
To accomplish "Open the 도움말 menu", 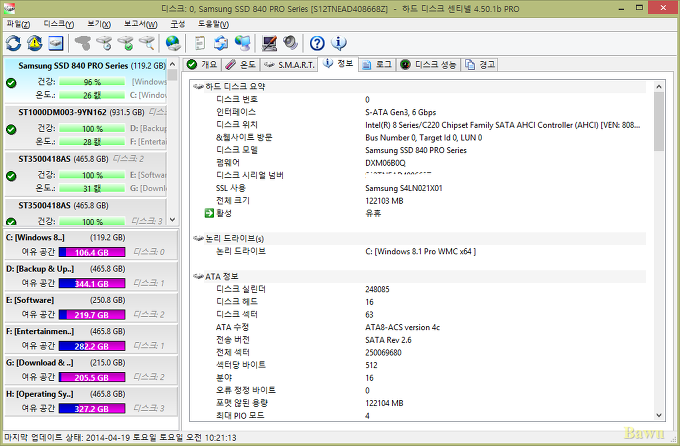I will 213,24.
